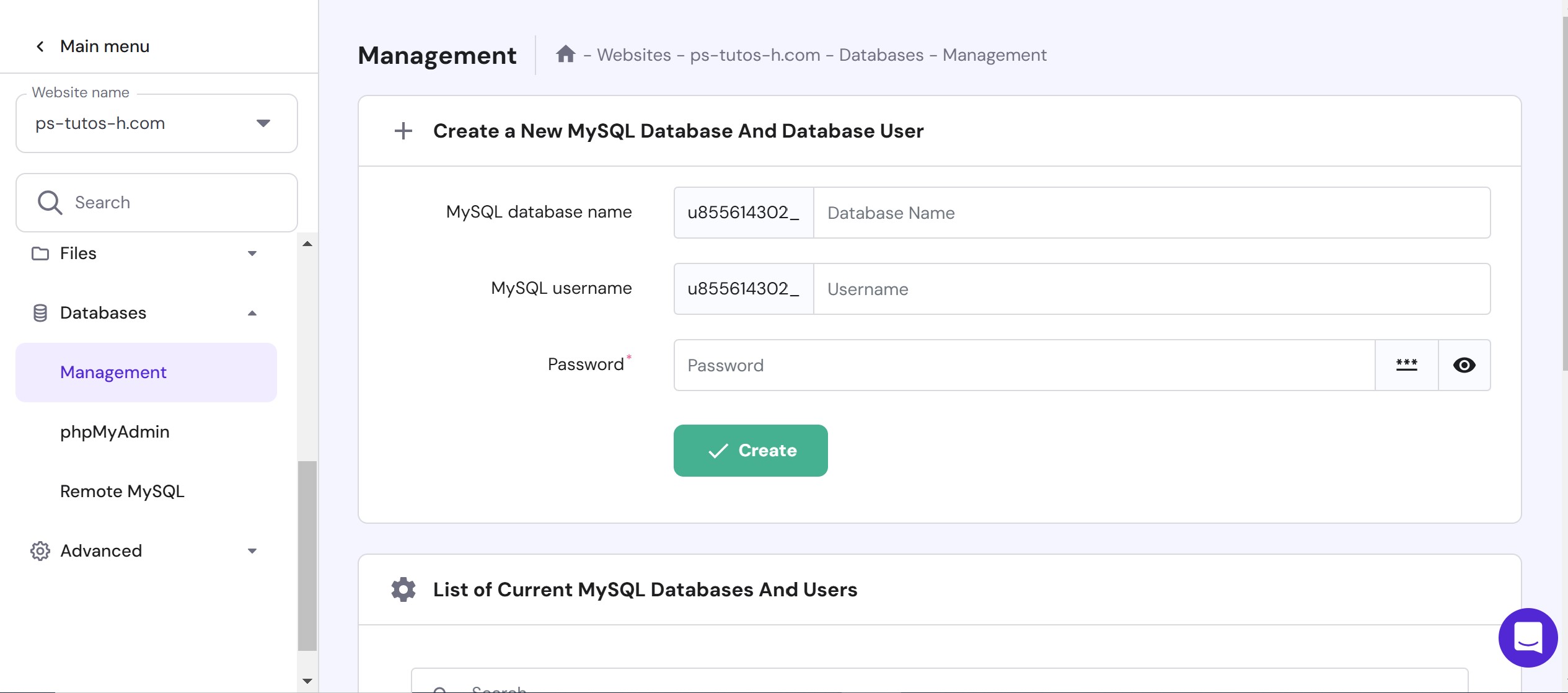Click the u855614302_ prefix of database name
Image resolution: width=1568 pixels, height=693 pixels.
(x=744, y=213)
